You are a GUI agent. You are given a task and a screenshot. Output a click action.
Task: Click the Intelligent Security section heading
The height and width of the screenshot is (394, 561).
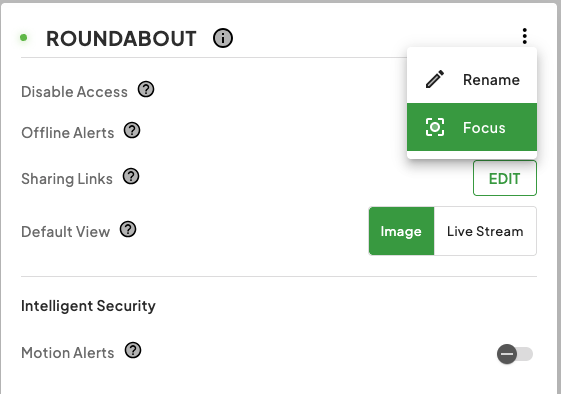pos(88,306)
